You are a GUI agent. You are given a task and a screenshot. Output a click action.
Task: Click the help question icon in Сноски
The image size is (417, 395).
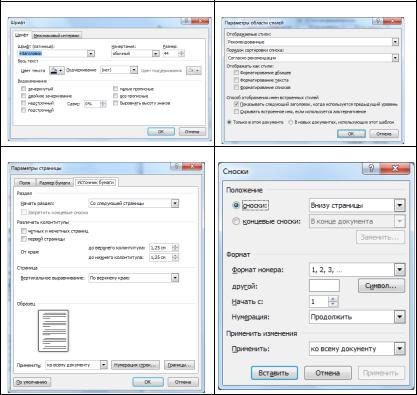[372, 168]
